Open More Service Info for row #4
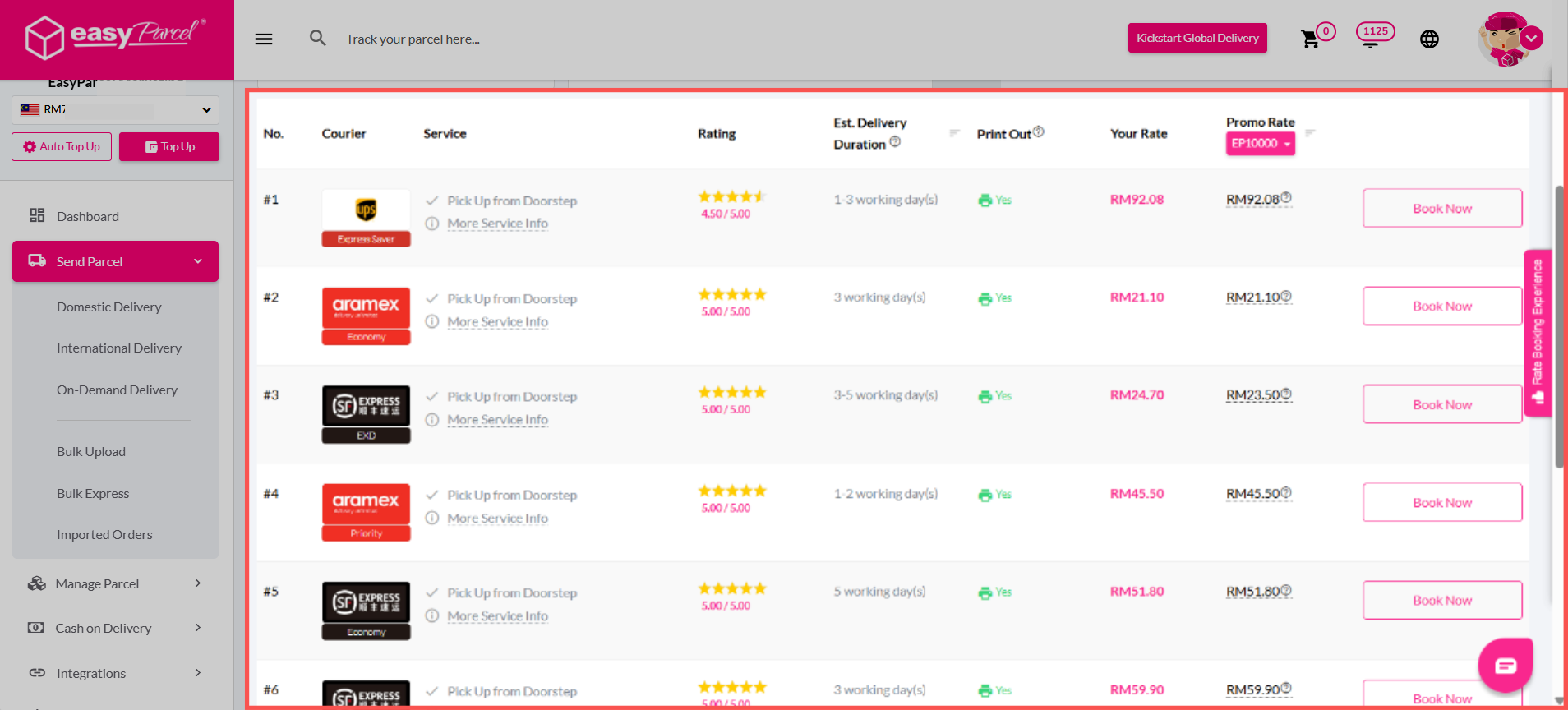 [497, 518]
